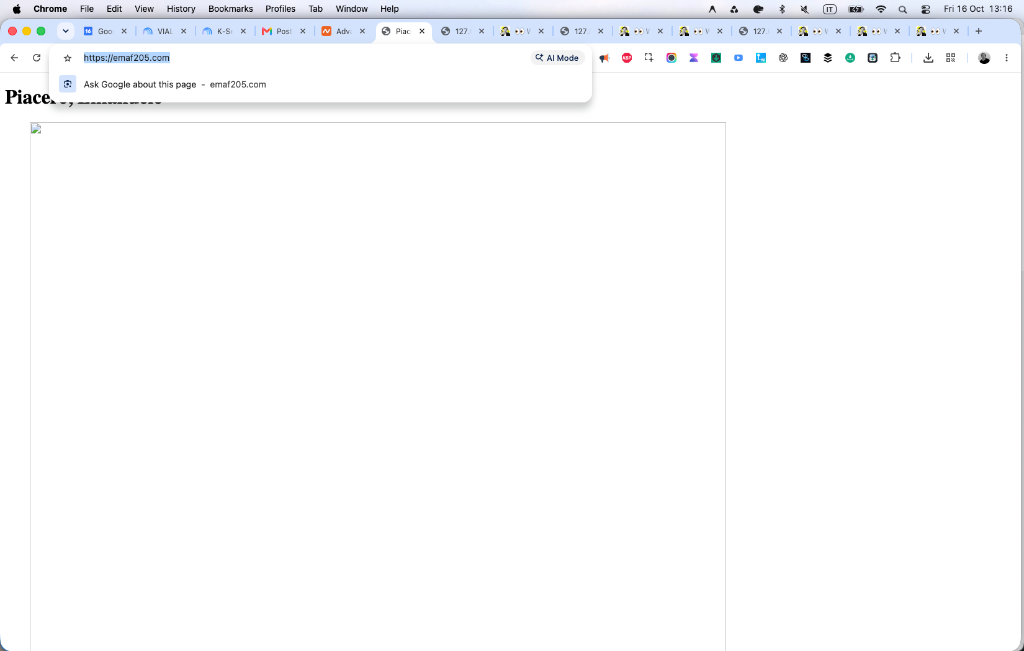Open AI Mode in the address bar
Viewport: 1024px width, 651px height.
click(x=557, y=57)
